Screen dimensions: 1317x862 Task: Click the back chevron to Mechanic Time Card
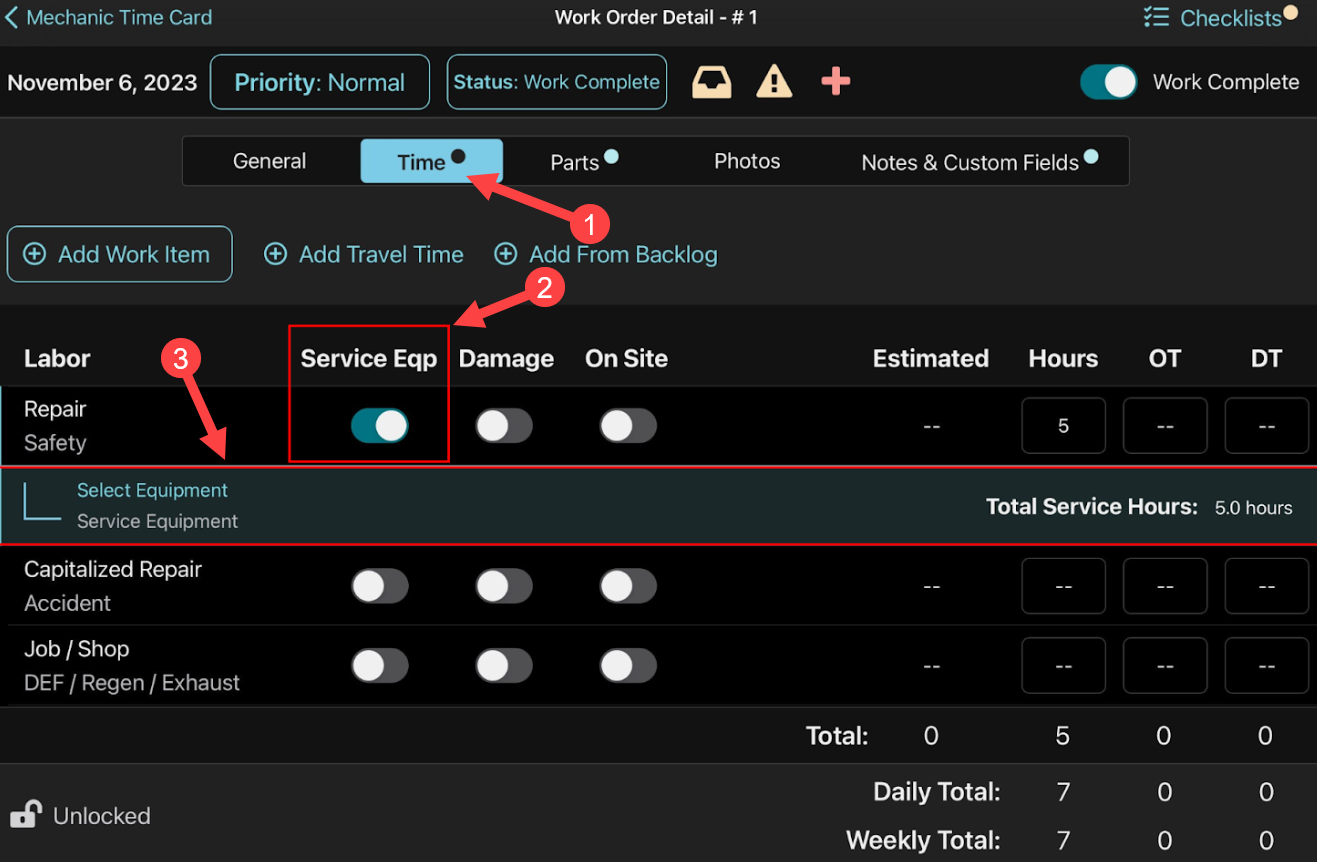pyautogui.click(x=12, y=18)
